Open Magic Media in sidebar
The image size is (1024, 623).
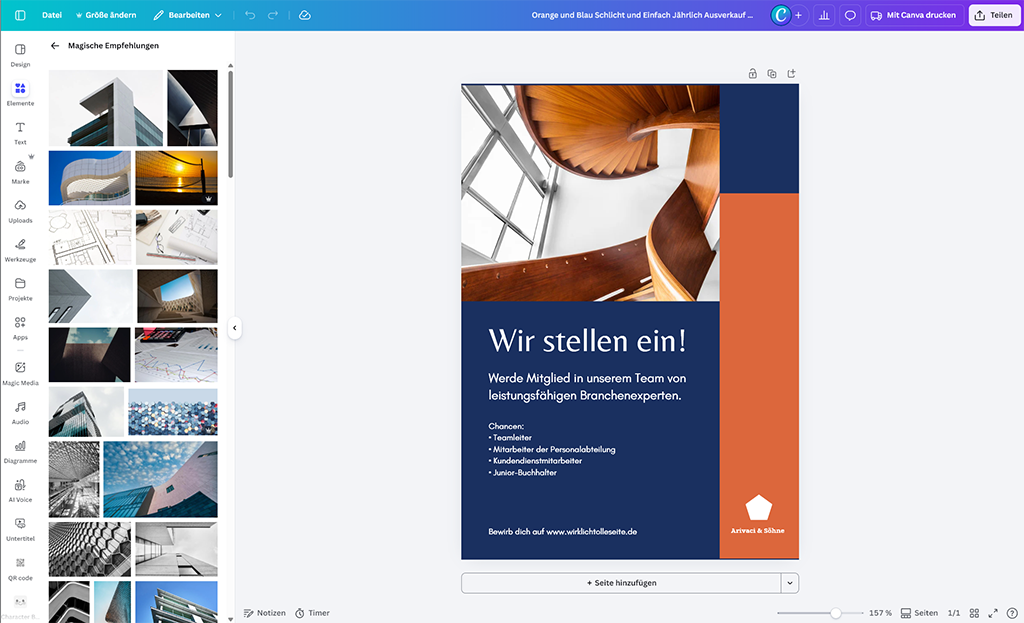[20, 374]
